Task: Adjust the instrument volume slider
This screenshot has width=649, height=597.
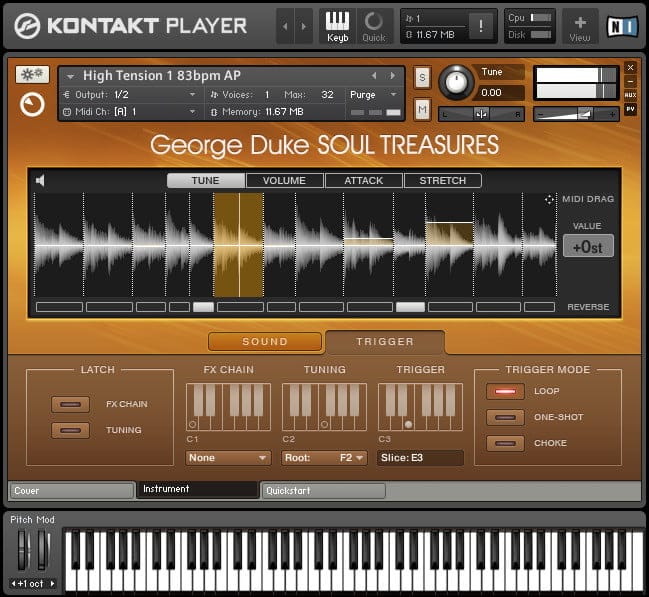Action: pyautogui.click(x=576, y=114)
